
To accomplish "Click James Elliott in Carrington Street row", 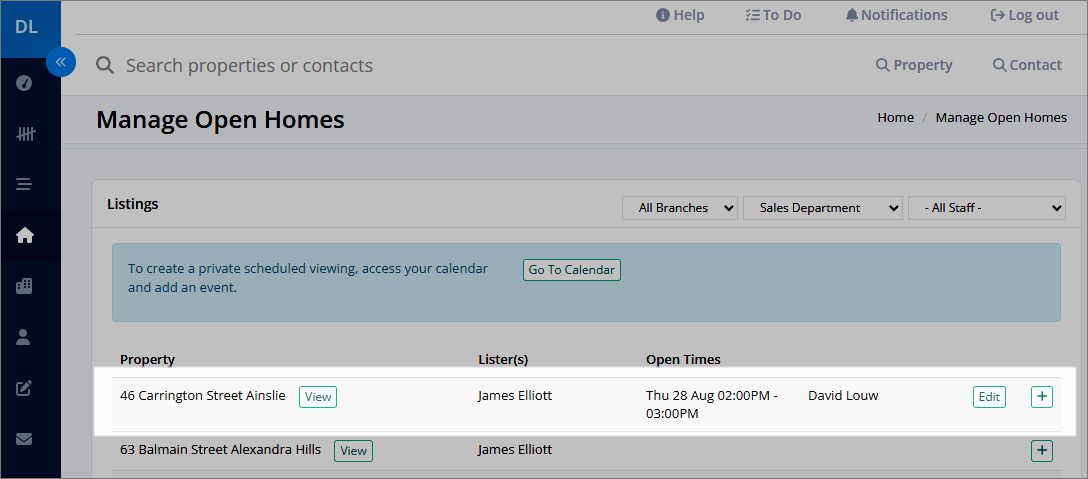I will coord(515,396).
